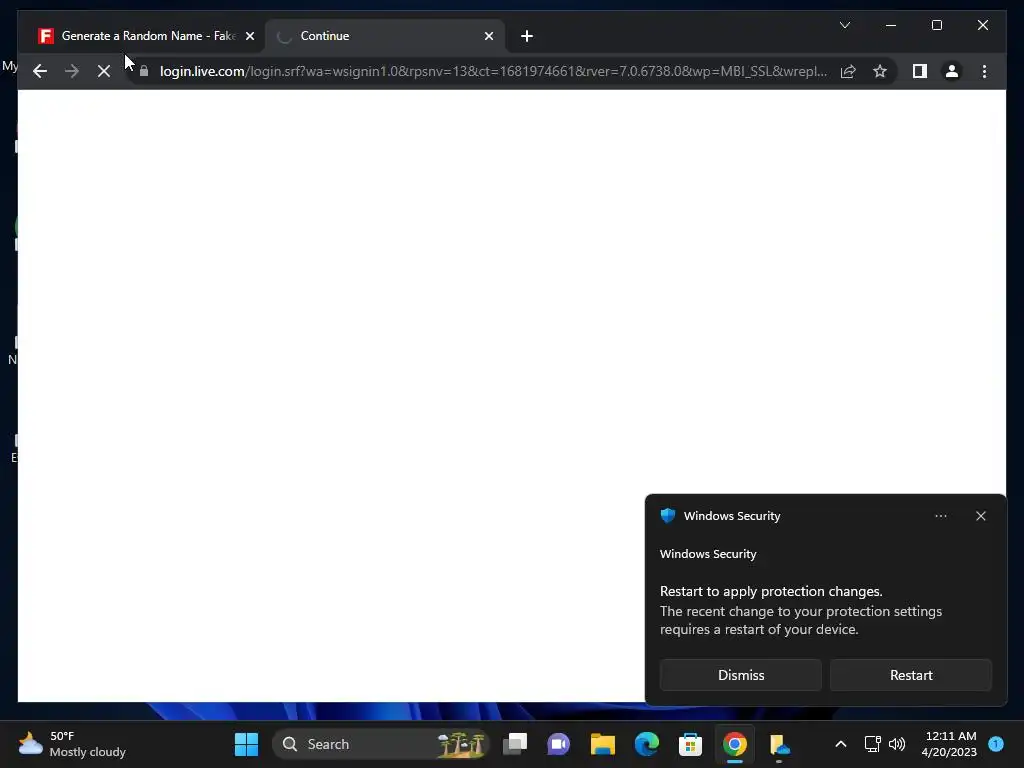View site information lock icon
This screenshot has height=768, width=1024.
coord(144,71)
